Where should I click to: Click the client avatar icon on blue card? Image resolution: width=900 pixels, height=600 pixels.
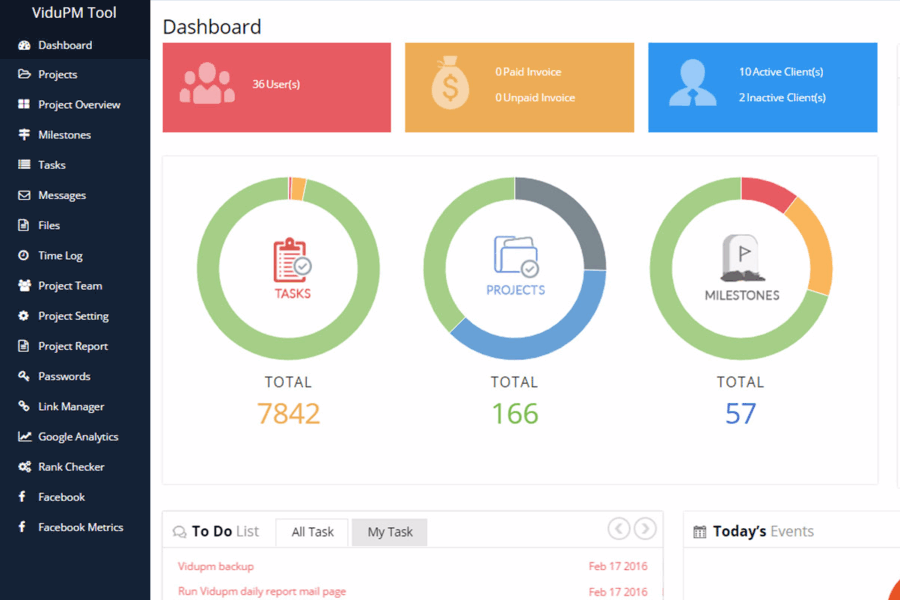coord(692,83)
